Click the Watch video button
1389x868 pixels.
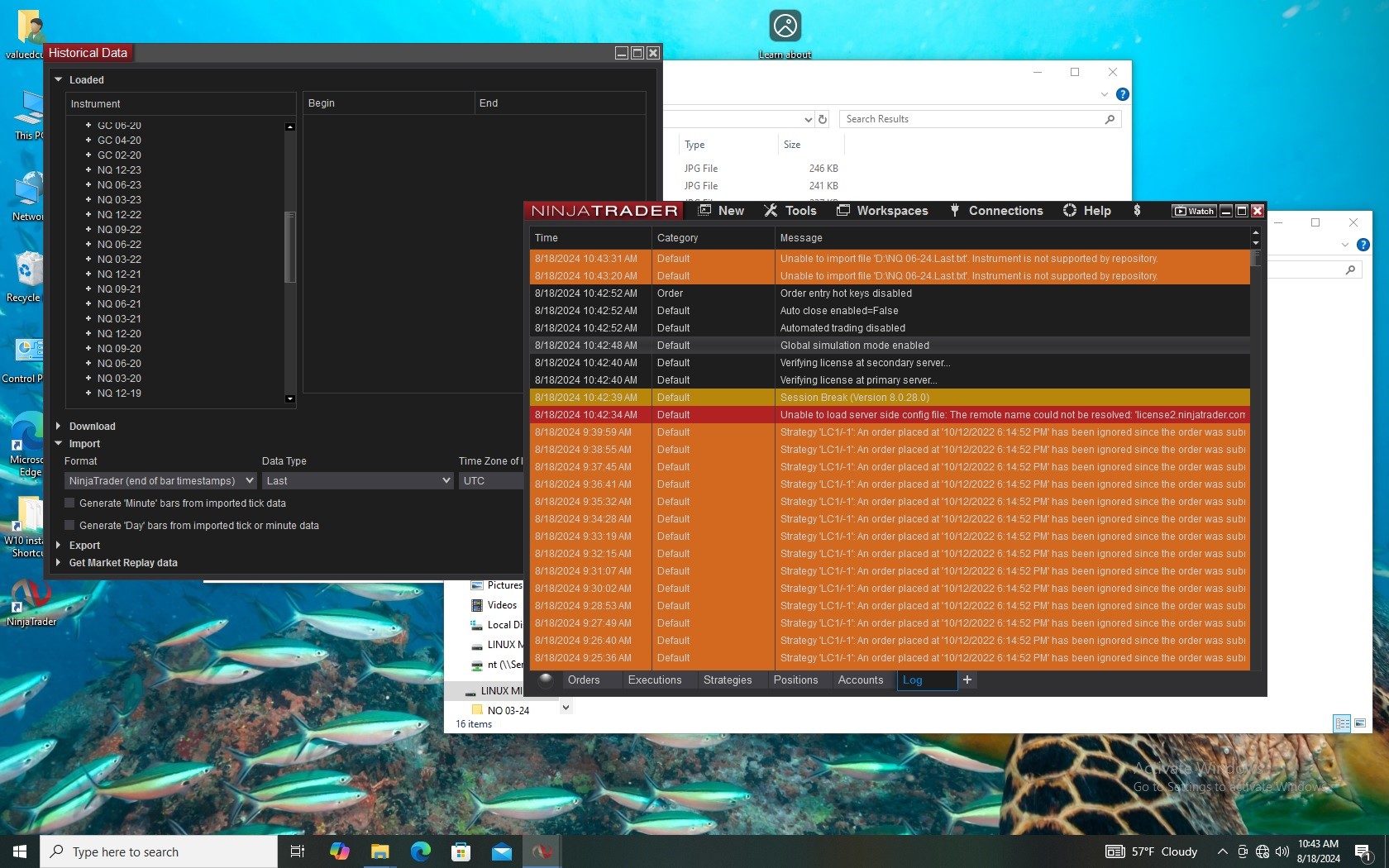[1194, 211]
